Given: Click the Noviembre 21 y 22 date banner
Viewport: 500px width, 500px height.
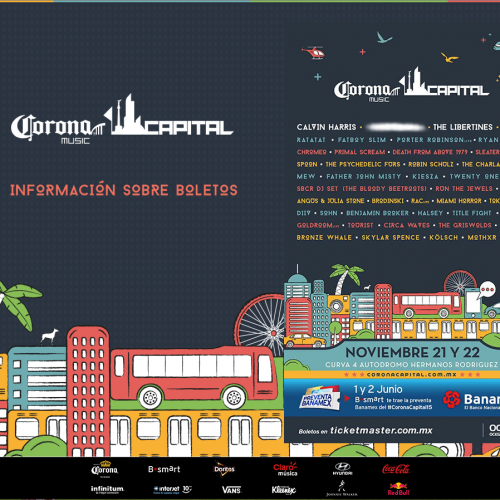Looking at the screenshot, I should coord(412,352).
